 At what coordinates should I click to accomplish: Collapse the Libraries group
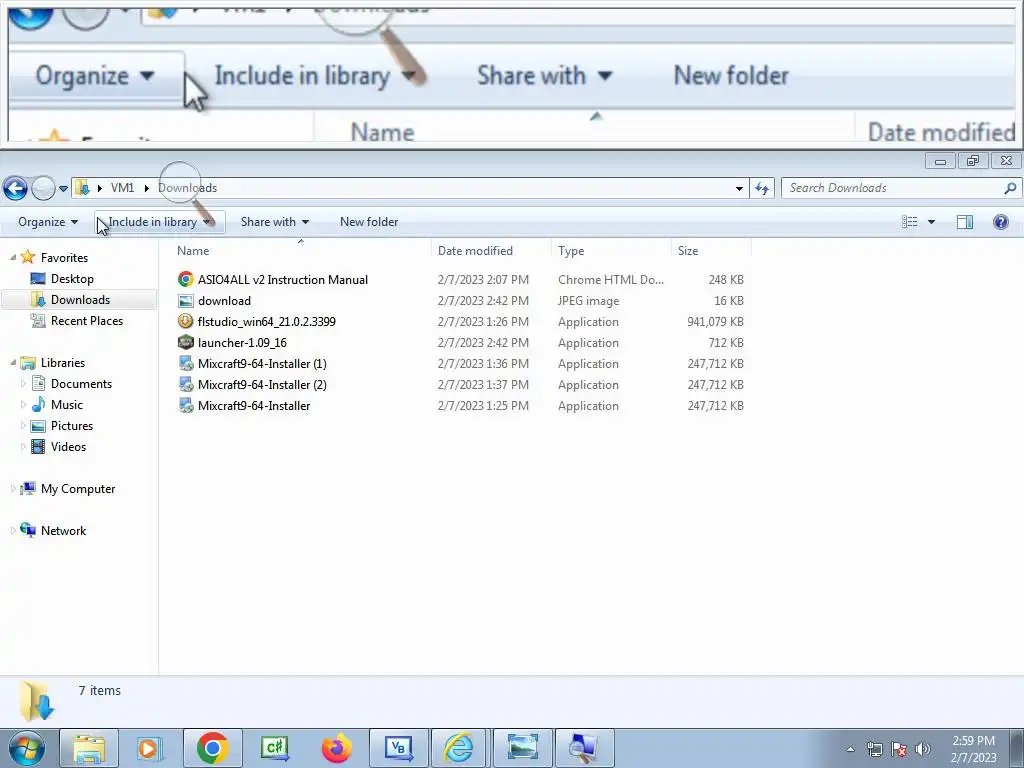13,362
